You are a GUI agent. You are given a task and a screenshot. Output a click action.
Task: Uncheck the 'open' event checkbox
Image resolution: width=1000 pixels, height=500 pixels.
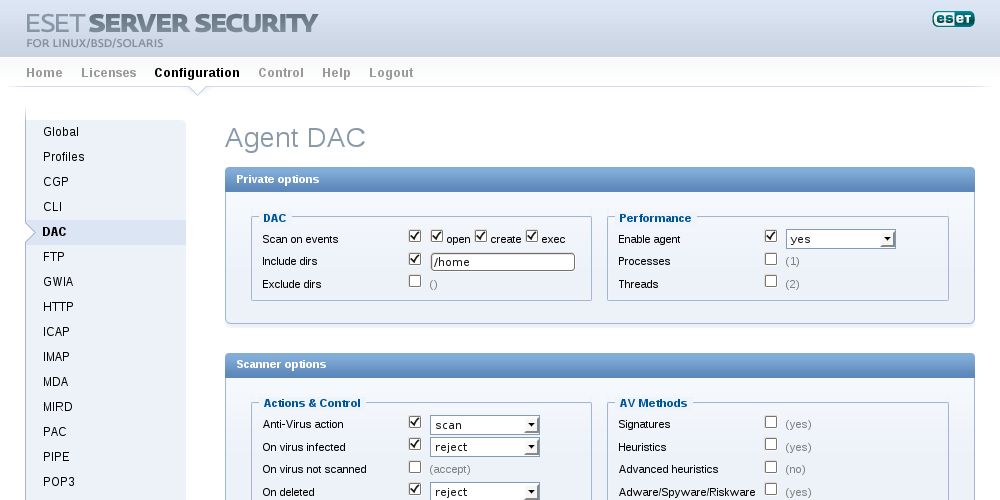[x=437, y=237]
